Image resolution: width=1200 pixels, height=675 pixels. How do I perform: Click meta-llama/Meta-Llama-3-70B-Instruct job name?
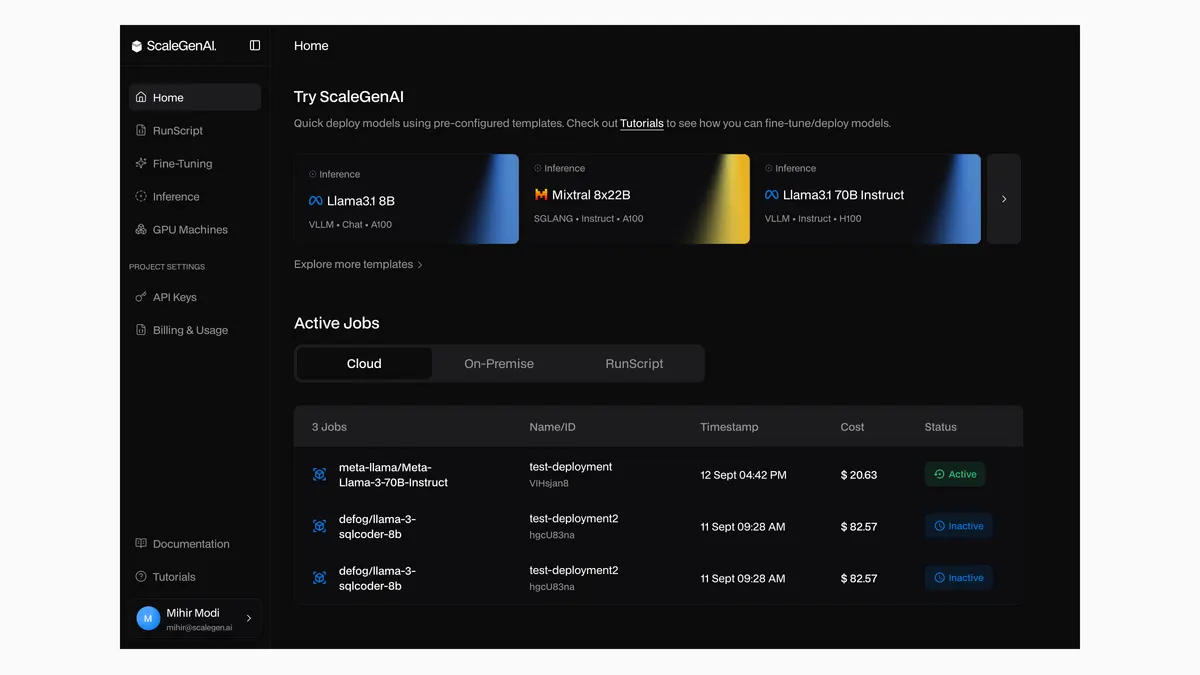[393, 475]
